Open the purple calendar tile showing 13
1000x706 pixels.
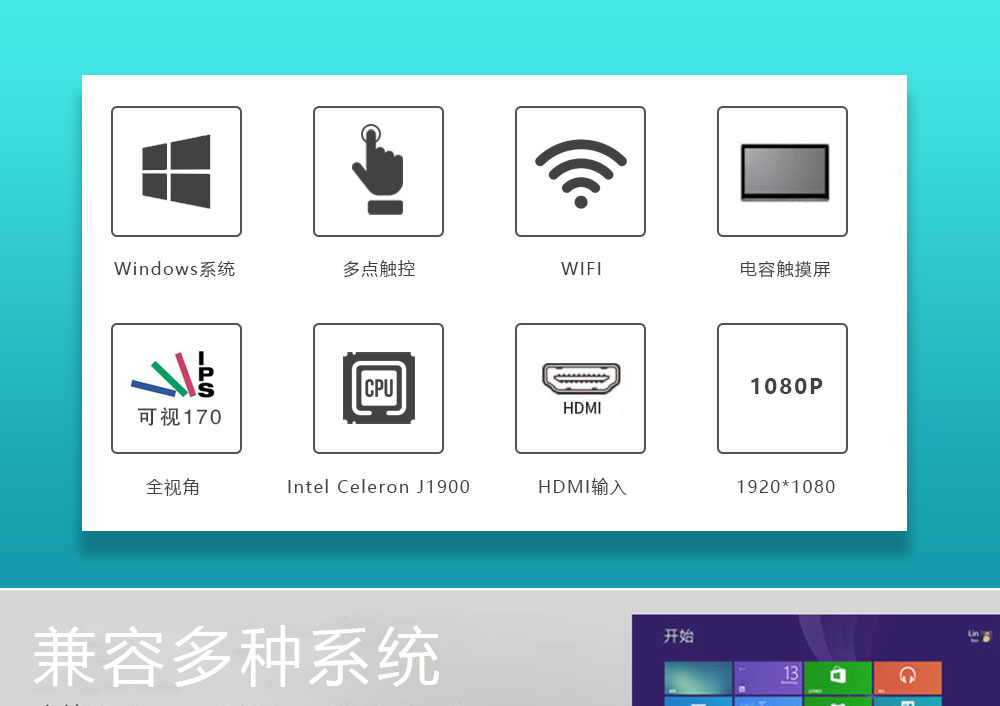[768, 677]
